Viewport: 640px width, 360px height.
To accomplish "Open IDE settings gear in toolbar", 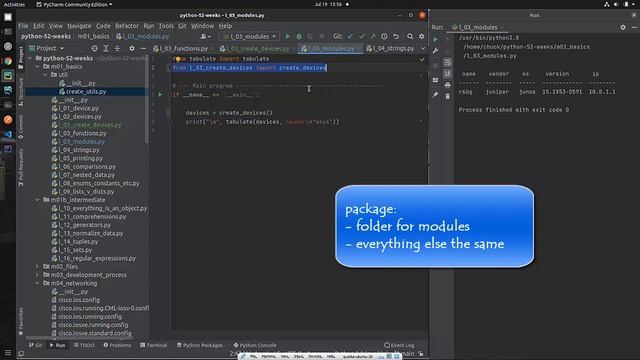I will pyautogui.click(x=422, y=36).
